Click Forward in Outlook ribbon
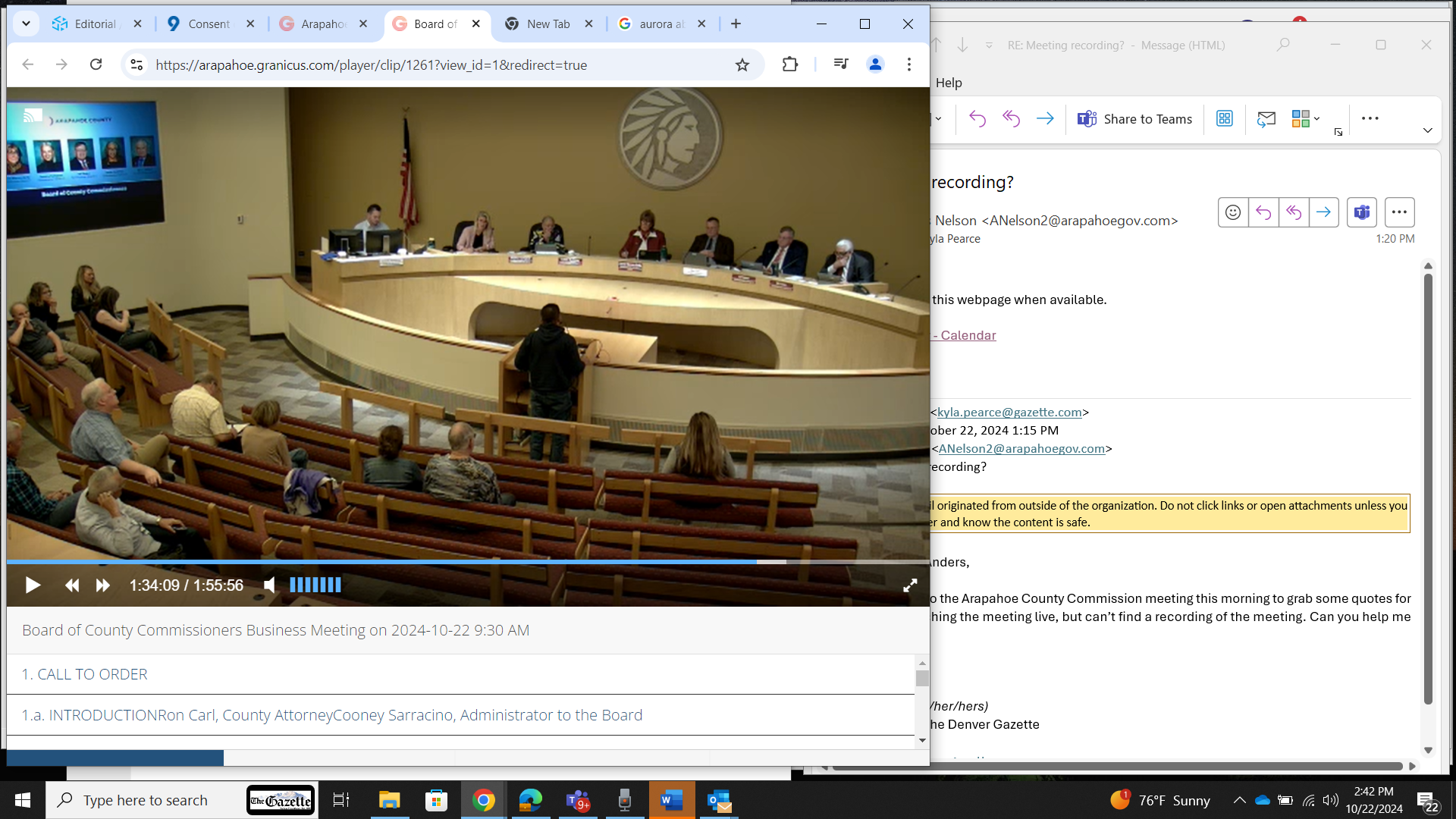The height and width of the screenshot is (819, 1456). click(1045, 118)
